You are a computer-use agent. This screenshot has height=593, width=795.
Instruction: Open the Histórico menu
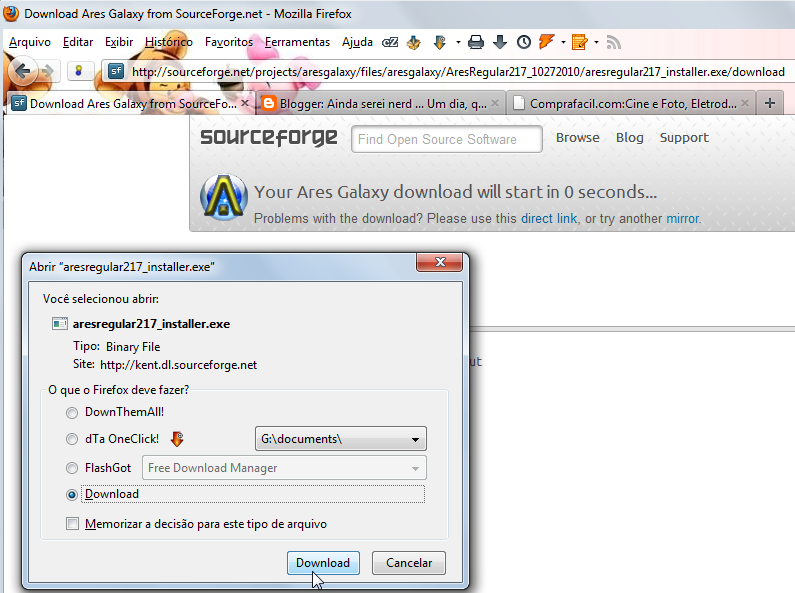[x=169, y=42]
